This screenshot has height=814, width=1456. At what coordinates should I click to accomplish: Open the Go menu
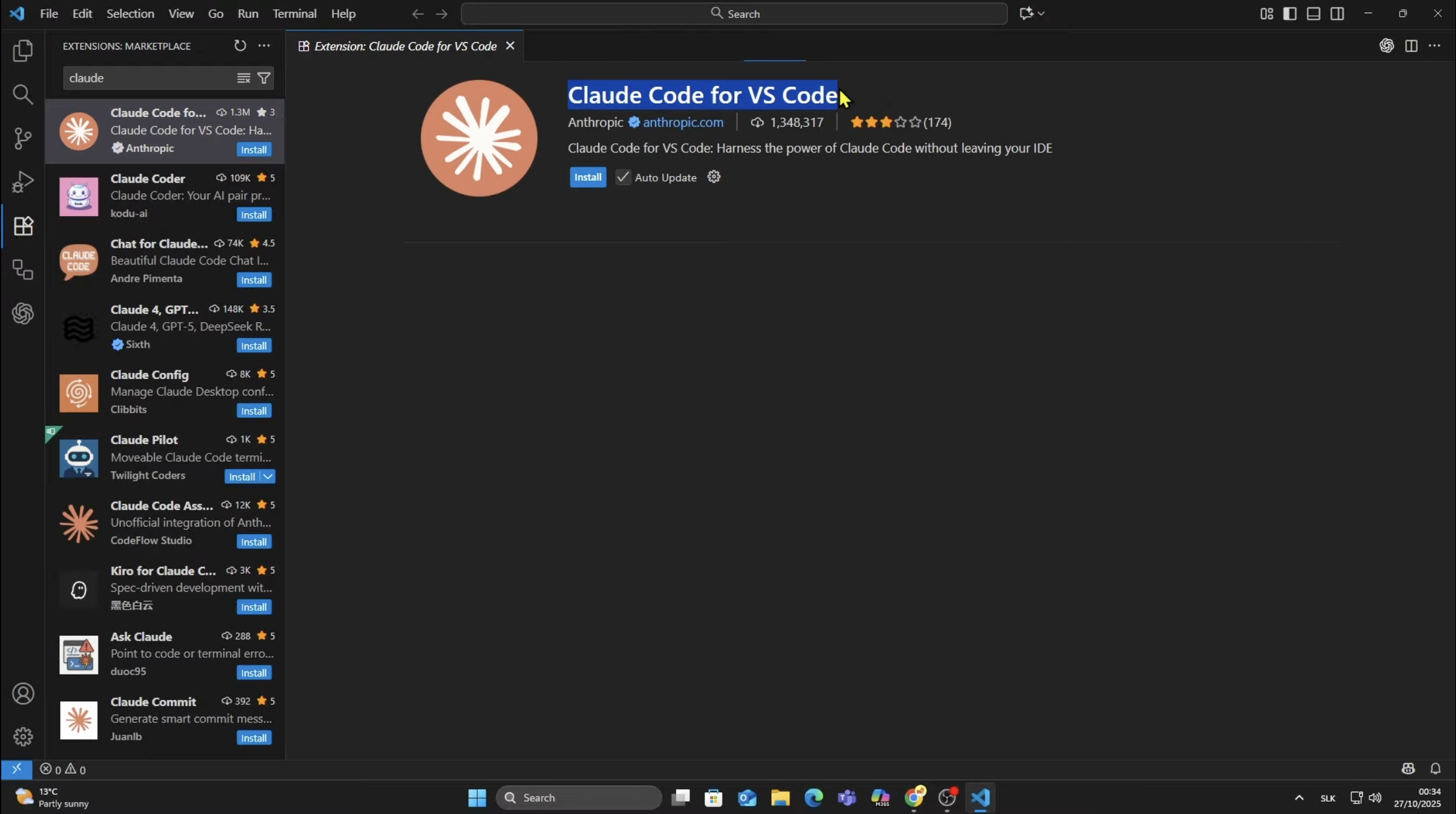216,14
